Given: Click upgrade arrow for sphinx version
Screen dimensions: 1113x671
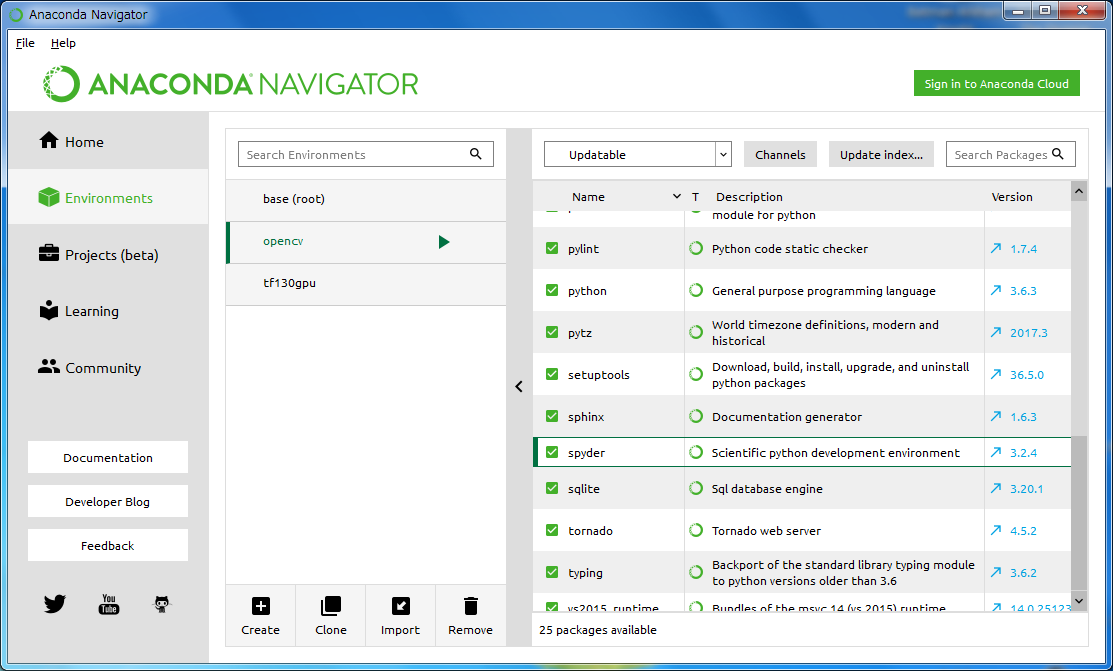Looking at the screenshot, I should click(996, 416).
